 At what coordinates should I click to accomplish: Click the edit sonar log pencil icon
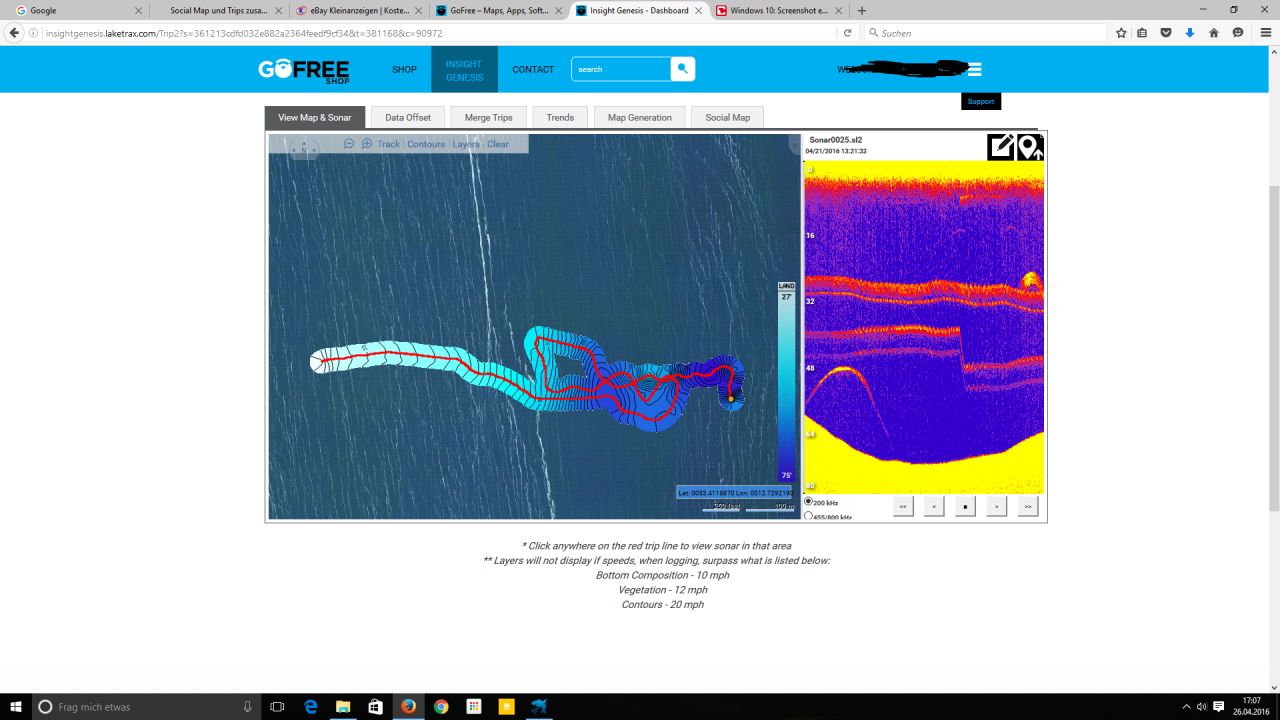point(1001,147)
